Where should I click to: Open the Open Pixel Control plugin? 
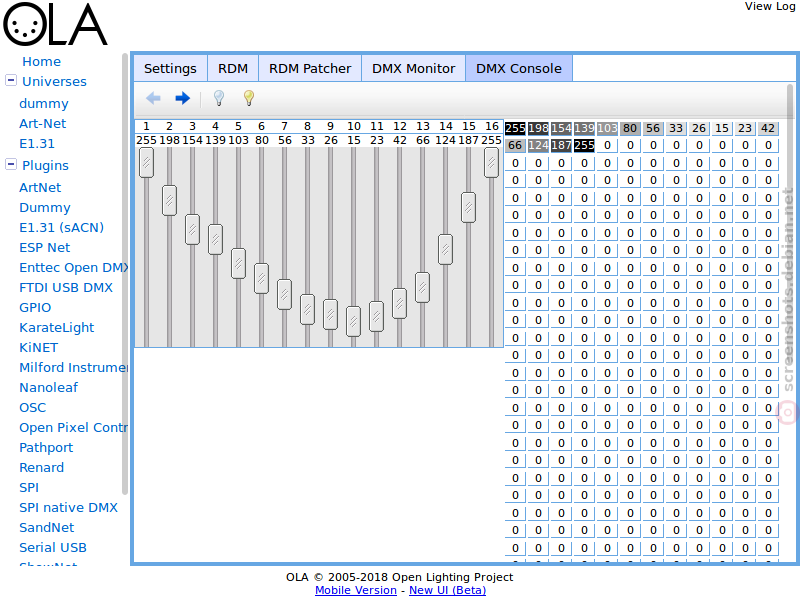click(x=73, y=428)
